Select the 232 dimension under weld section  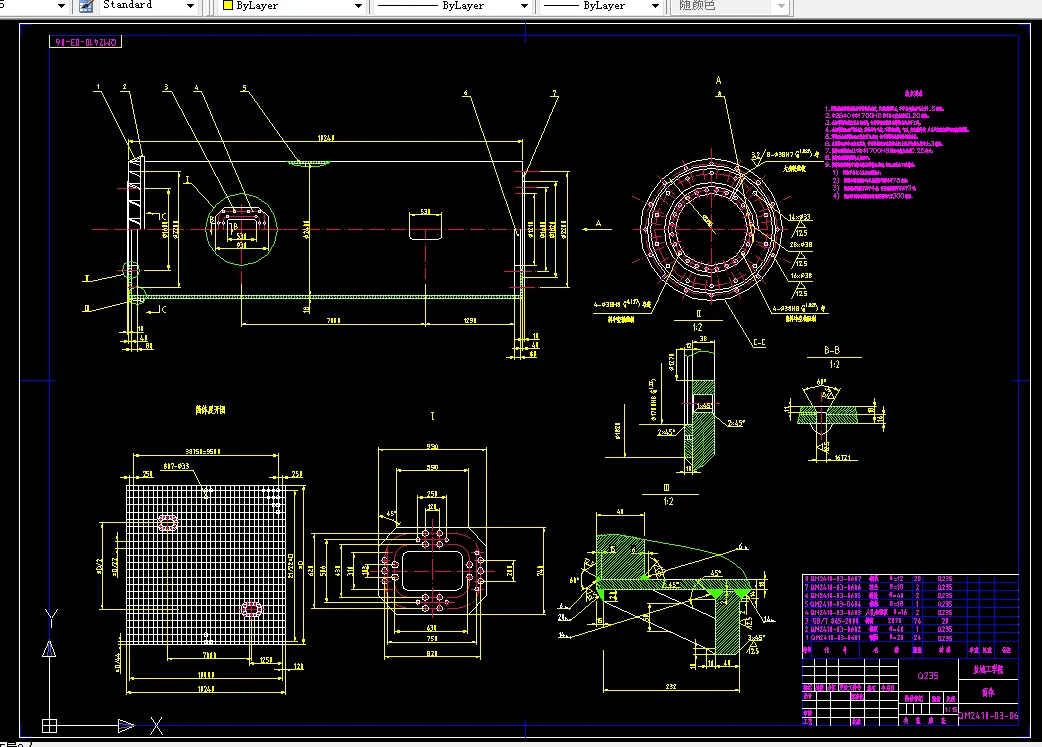[671, 686]
